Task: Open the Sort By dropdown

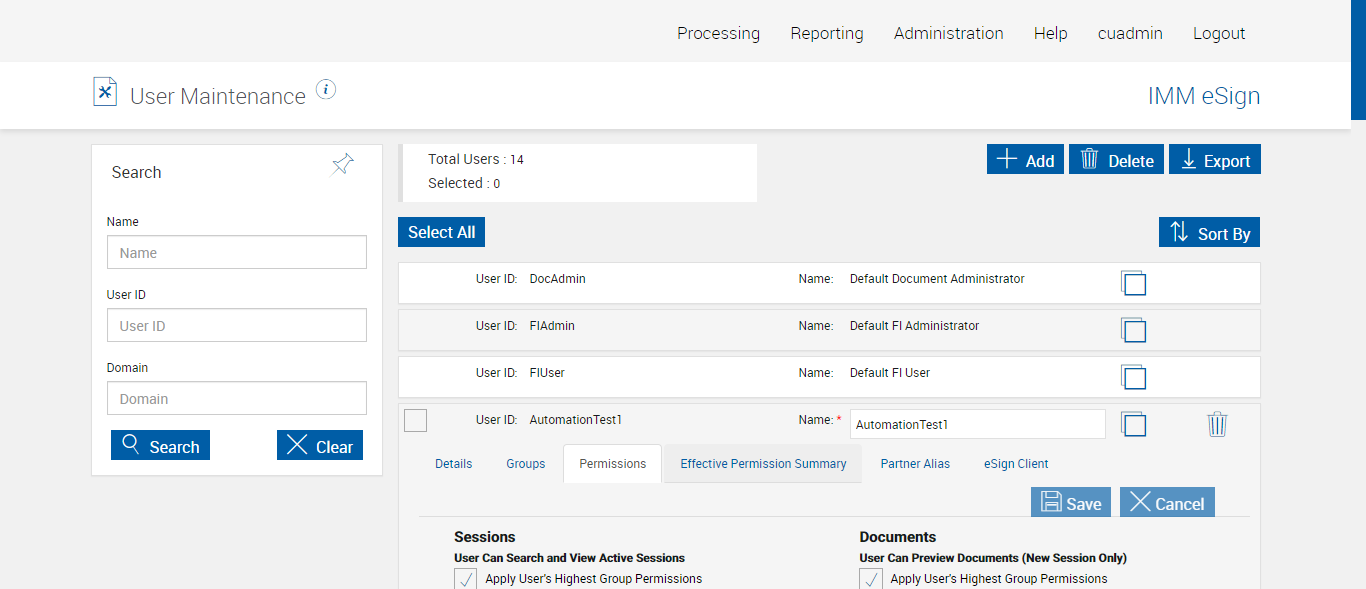Action: [x=1209, y=233]
